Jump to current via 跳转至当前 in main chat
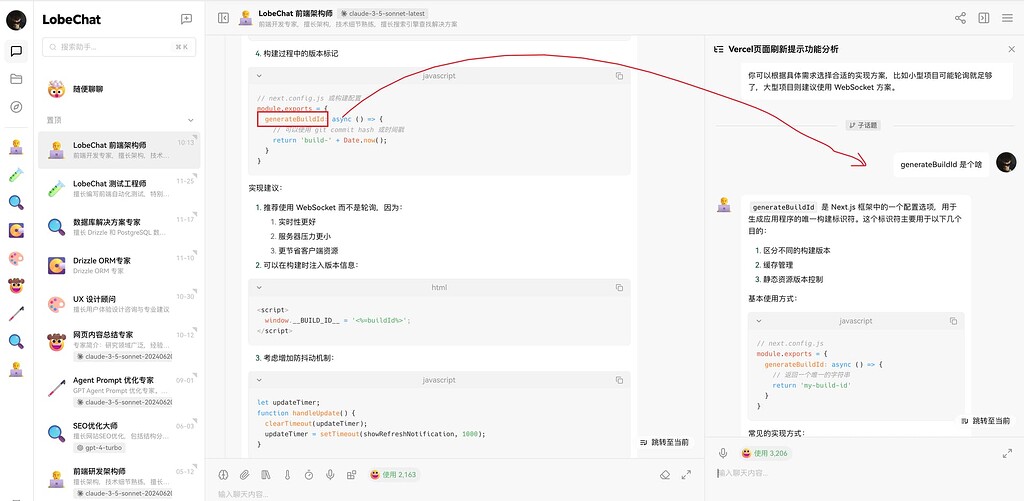This screenshot has width=1024, height=501. pos(664,442)
